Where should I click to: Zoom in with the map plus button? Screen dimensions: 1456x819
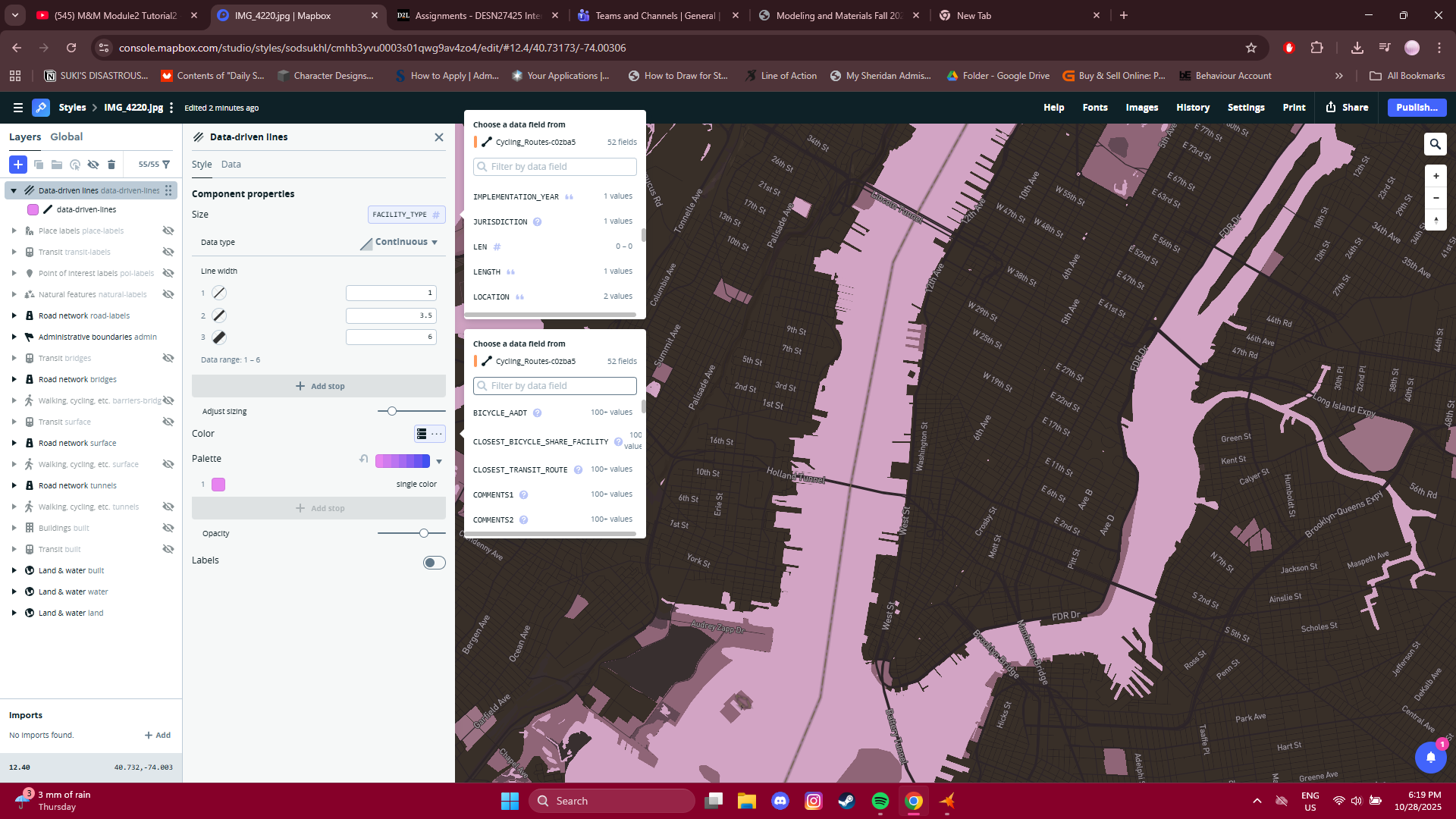click(x=1435, y=176)
